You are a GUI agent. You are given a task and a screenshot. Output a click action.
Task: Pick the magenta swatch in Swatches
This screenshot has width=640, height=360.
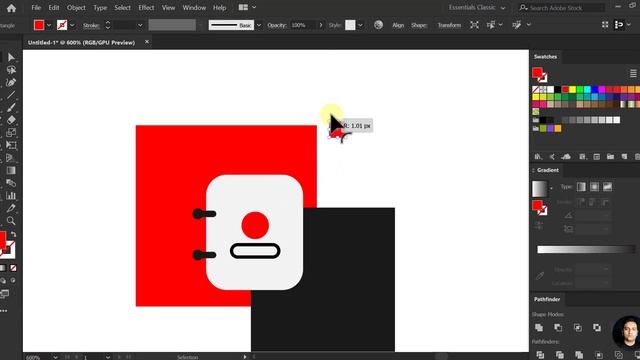pos(602,89)
